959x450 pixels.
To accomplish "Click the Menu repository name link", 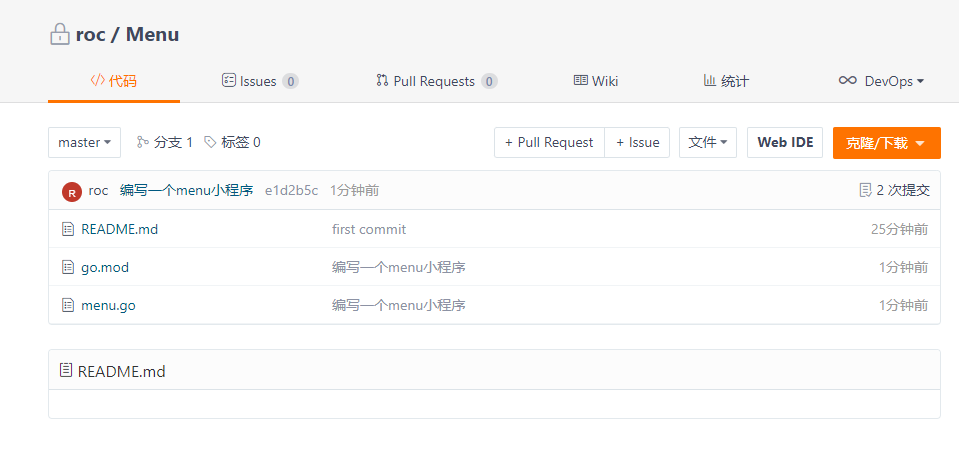I will (x=152, y=34).
